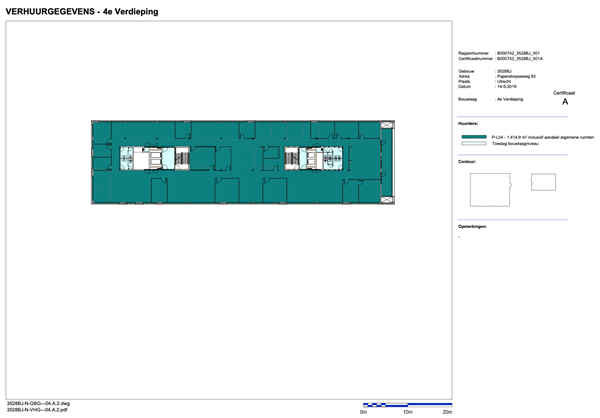Viewport: 600px width, 418px height.
Task: Select the Rapportnummer value B000742_3528BJ_001
Action: click(x=518, y=53)
